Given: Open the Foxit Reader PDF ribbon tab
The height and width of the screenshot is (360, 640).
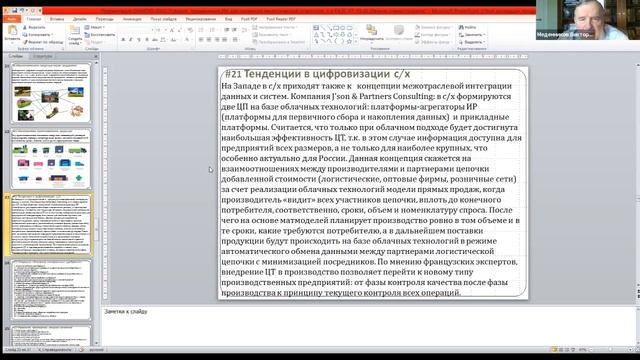Looking at the screenshot, I should pyautogui.click(x=281, y=19).
